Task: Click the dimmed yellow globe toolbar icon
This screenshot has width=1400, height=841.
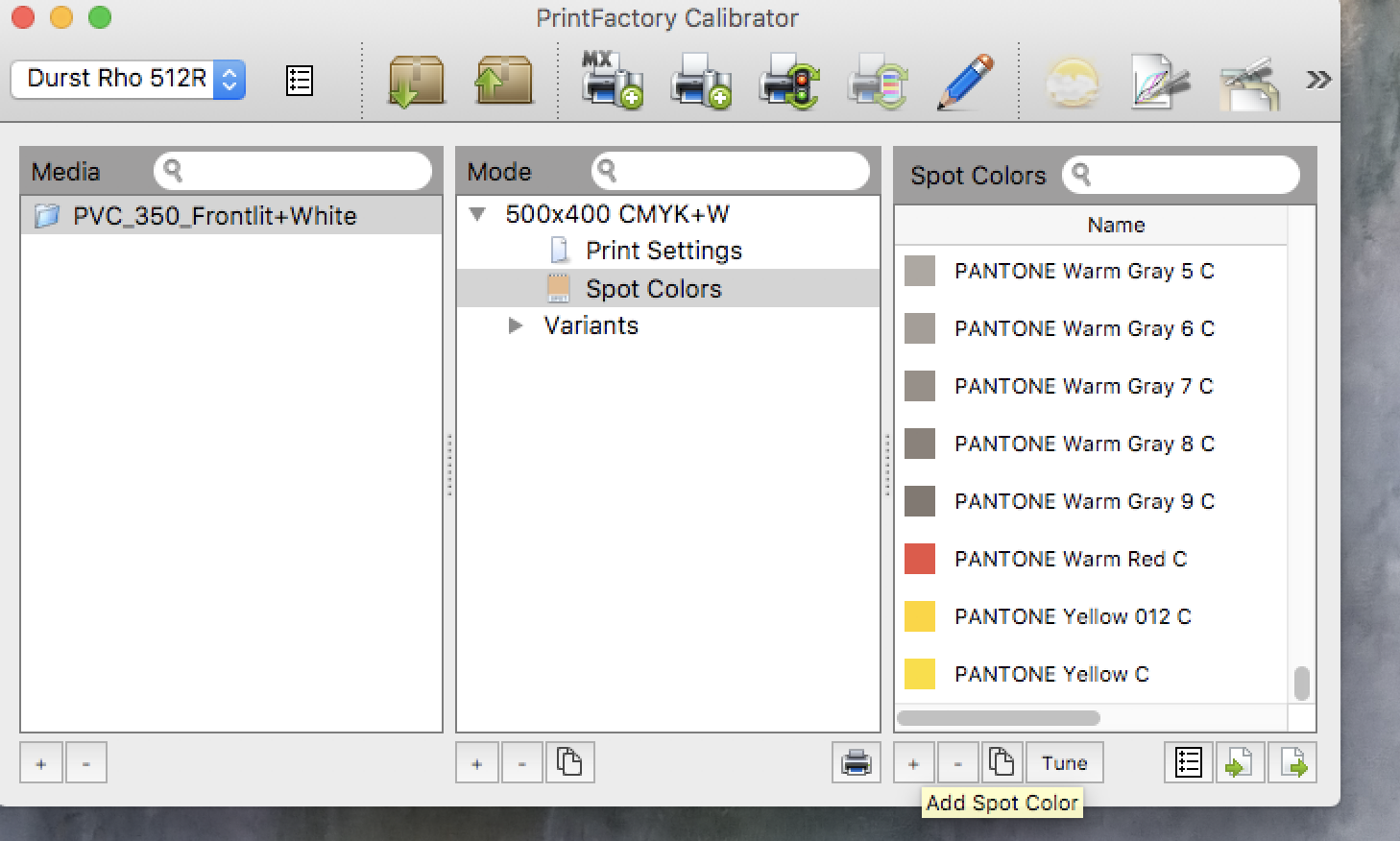Action: click(x=1072, y=83)
